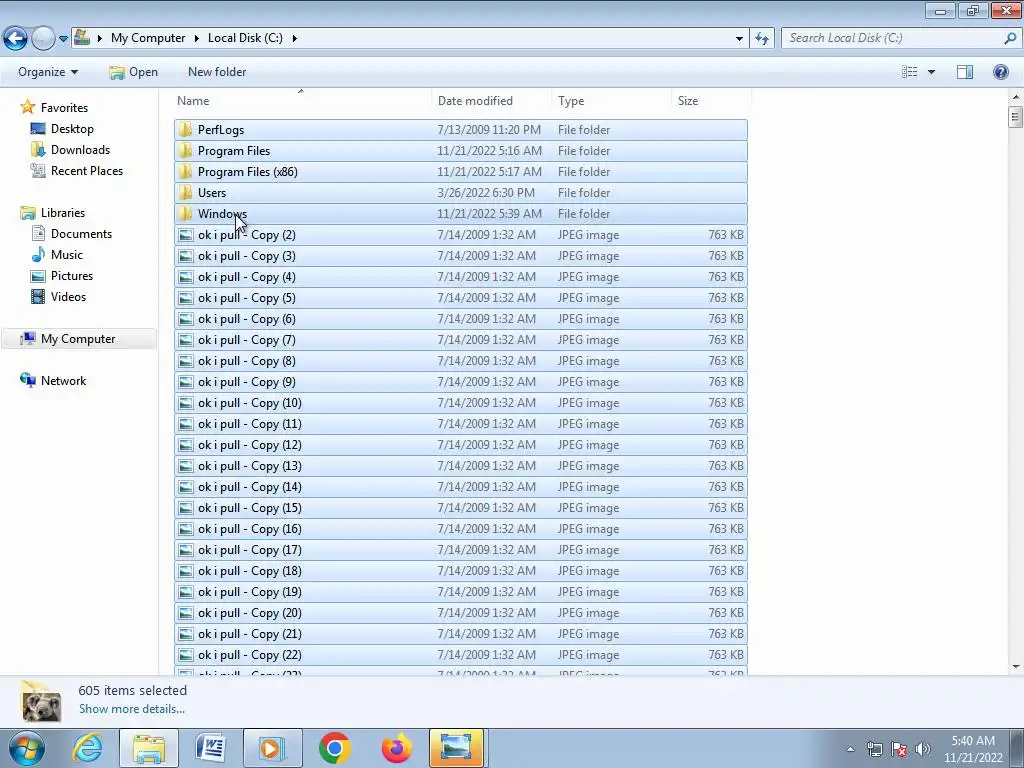Open the Videos library
The image size is (1024, 768).
tap(68, 296)
